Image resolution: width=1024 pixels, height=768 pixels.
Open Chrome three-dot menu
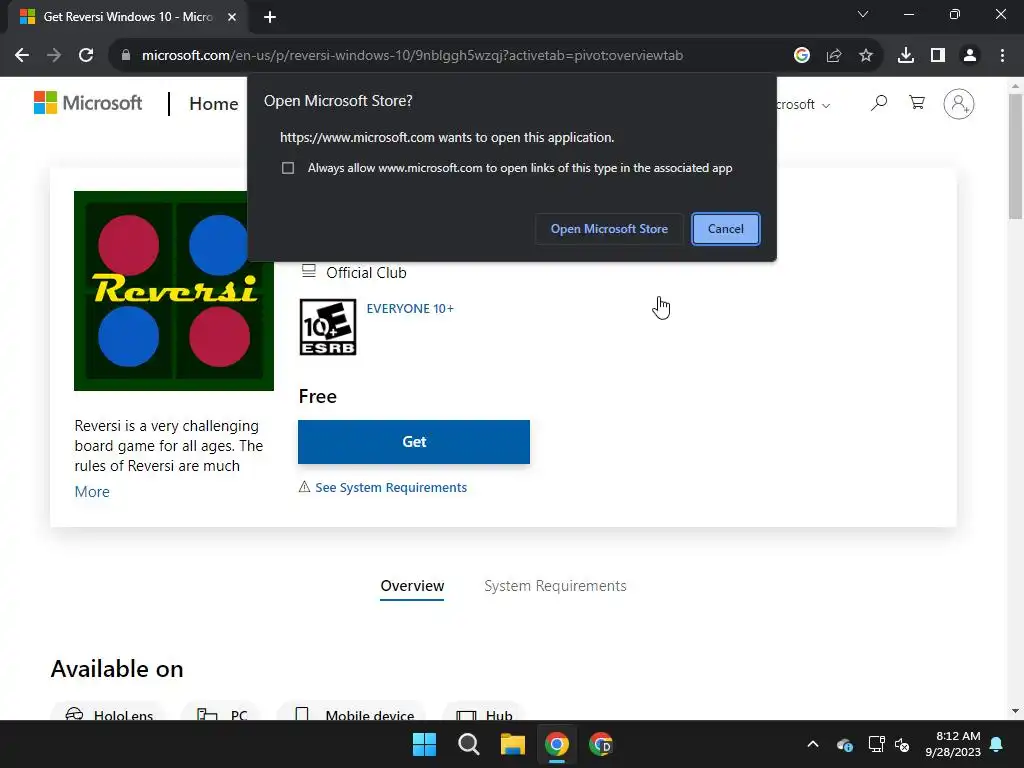(x=1002, y=56)
